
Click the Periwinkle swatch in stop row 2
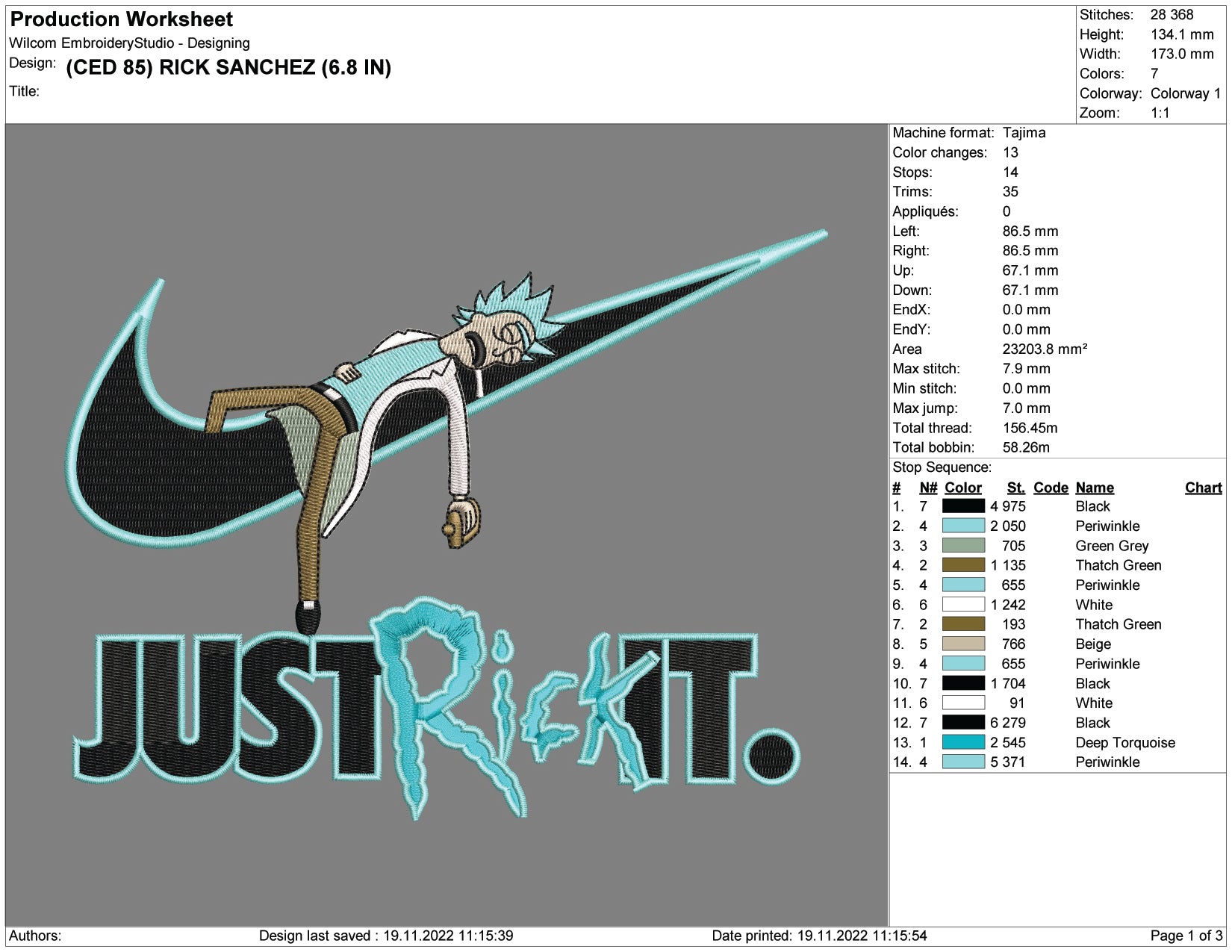click(963, 526)
